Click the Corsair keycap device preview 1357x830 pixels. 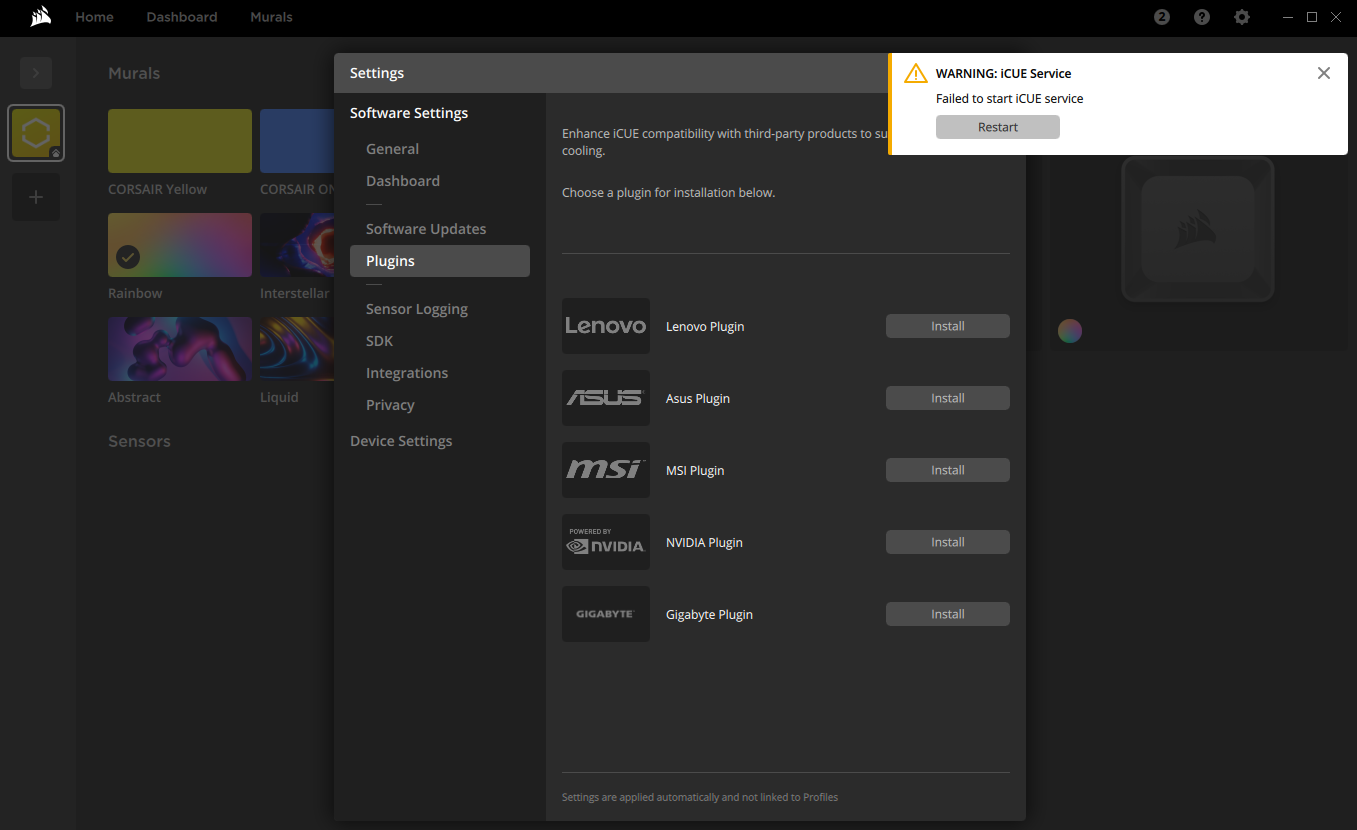pyautogui.click(x=1198, y=229)
